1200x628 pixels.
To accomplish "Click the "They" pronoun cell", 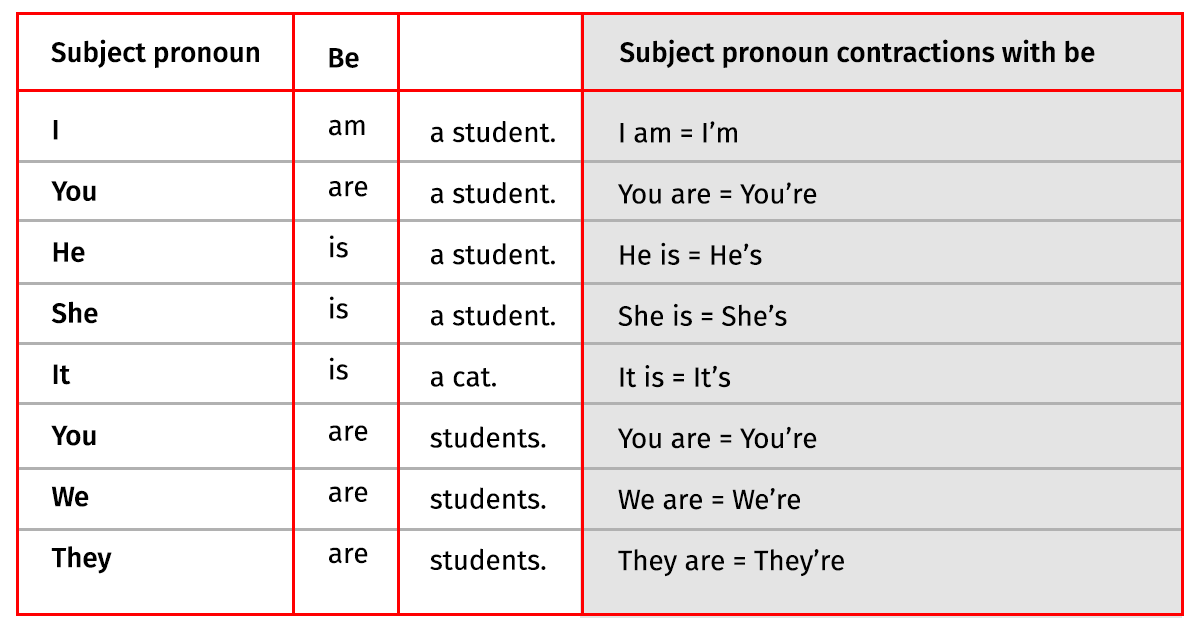I will click(81, 558).
